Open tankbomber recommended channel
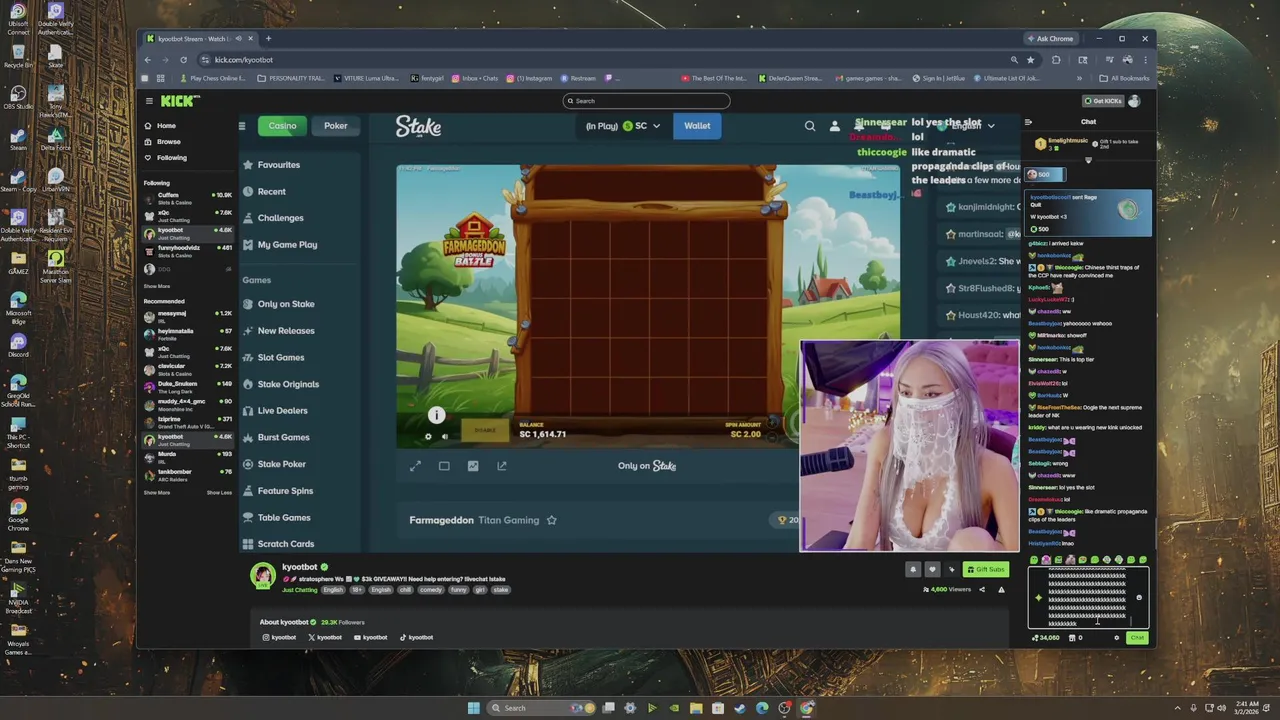Screen dimensions: 1280x720 point(188,474)
